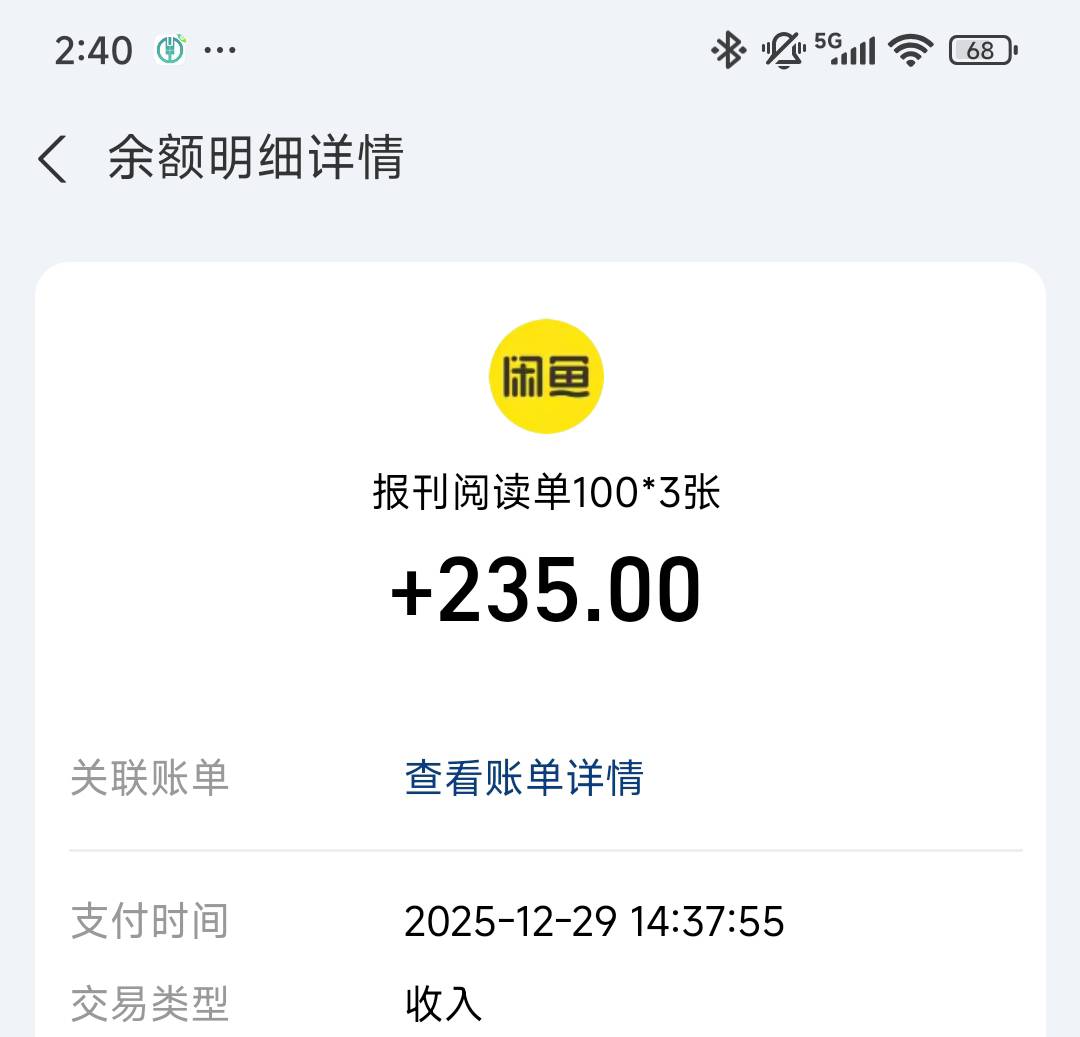Tap the three dots in status bar
This screenshot has height=1037, width=1080.
[220, 49]
